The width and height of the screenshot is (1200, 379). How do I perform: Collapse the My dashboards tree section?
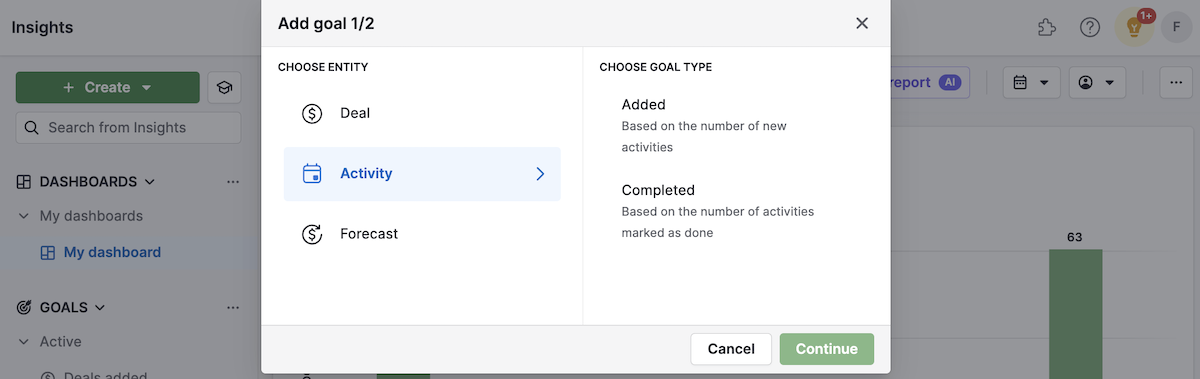coord(23,216)
